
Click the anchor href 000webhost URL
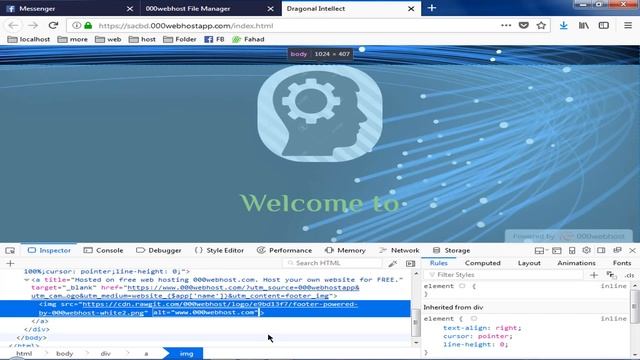243,287
